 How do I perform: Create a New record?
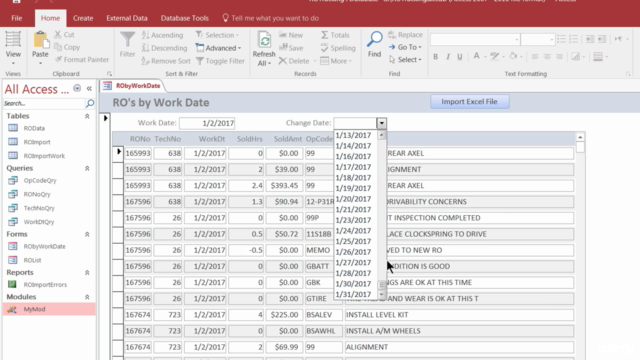(x=291, y=35)
